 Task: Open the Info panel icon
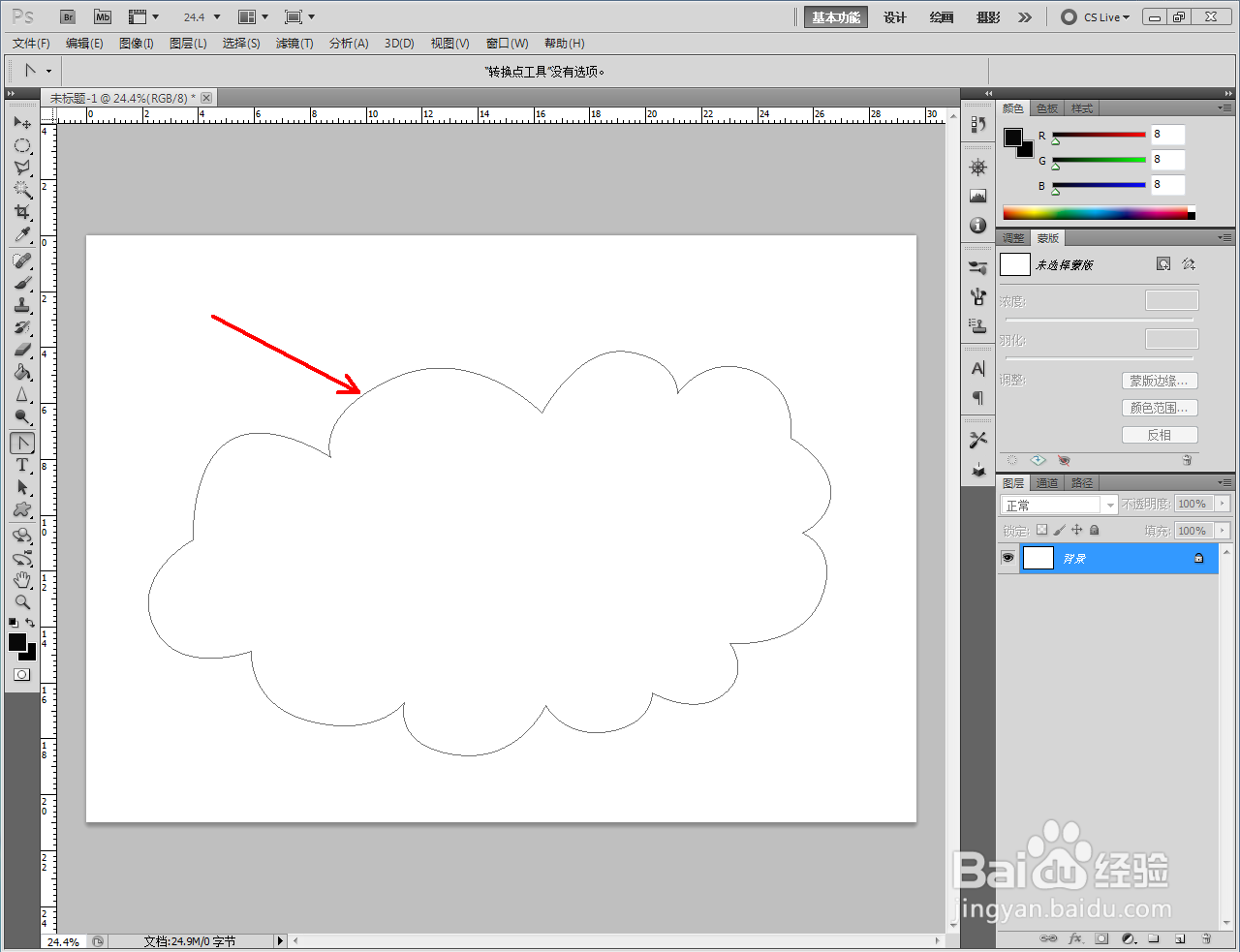(977, 226)
